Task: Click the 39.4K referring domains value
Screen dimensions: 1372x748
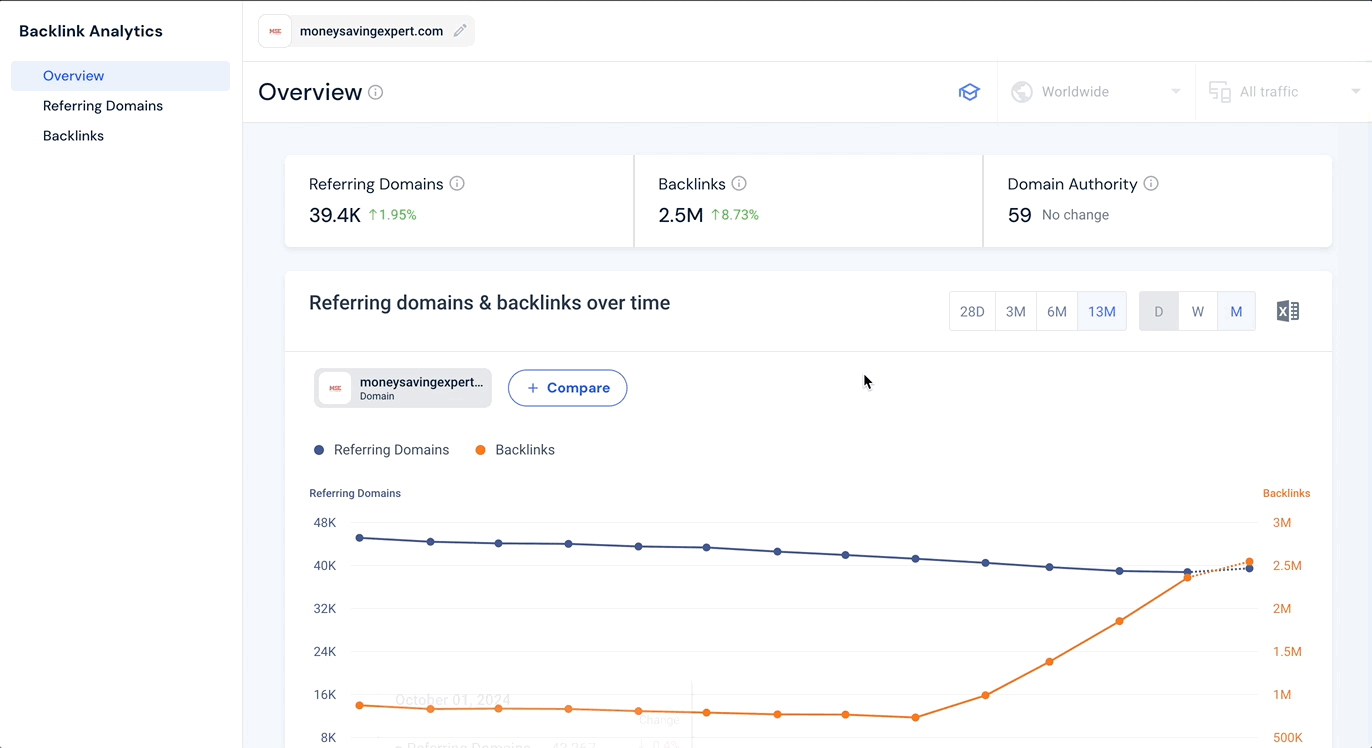Action: click(335, 215)
